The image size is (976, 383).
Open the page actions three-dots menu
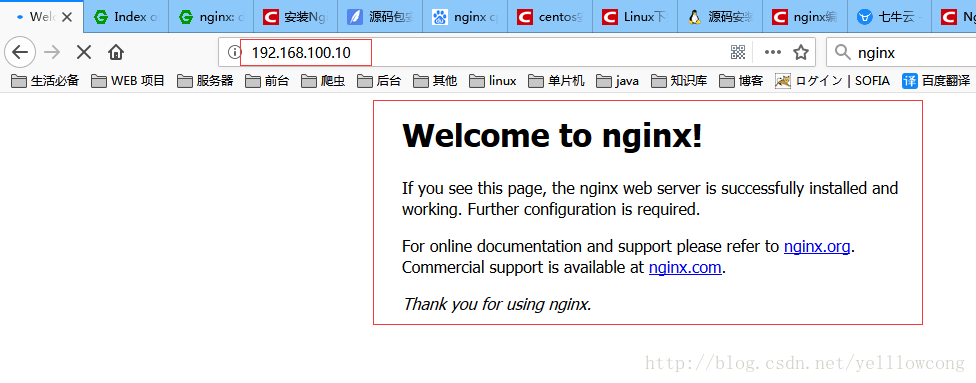772,52
